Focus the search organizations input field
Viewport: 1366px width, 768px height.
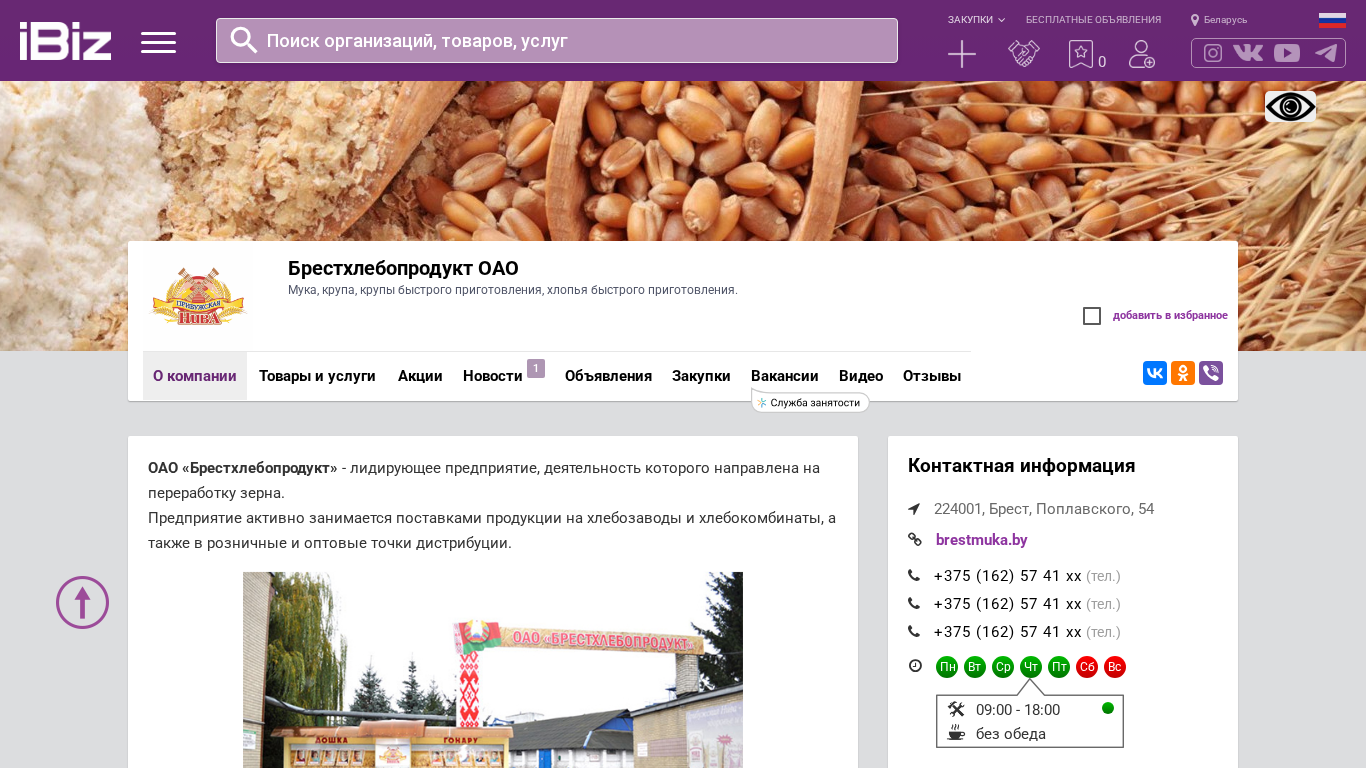click(x=557, y=40)
